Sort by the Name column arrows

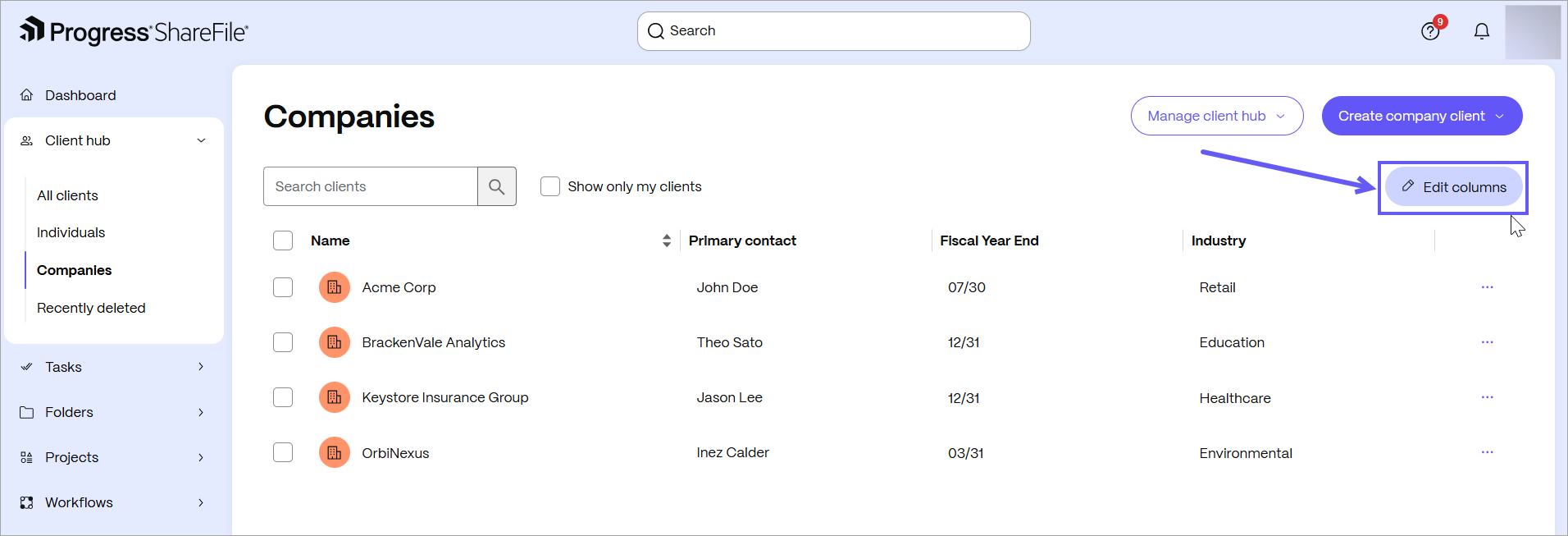[x=667, y=241]
